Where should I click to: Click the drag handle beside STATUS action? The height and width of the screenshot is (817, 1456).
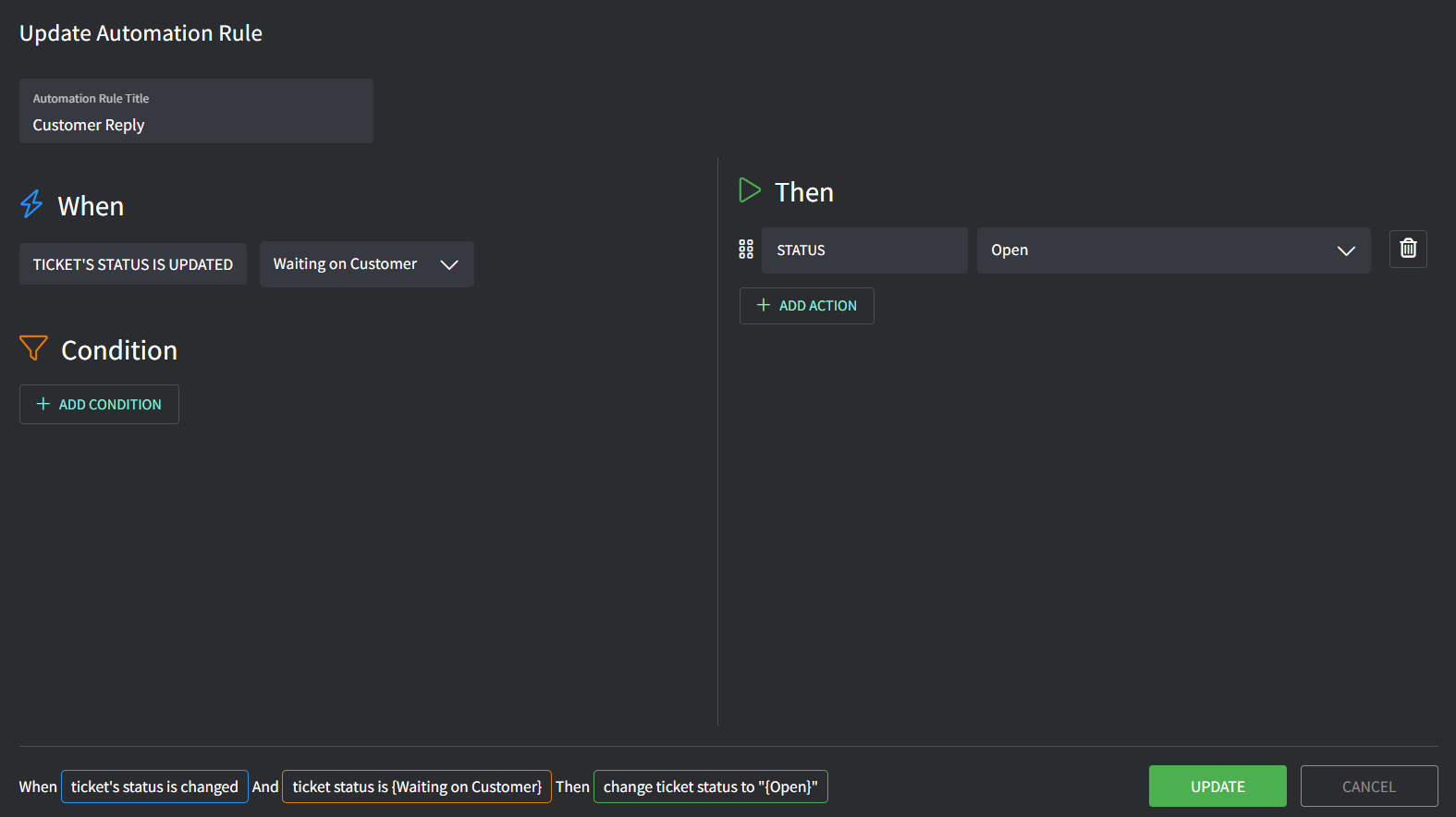(x=746, y=250)
